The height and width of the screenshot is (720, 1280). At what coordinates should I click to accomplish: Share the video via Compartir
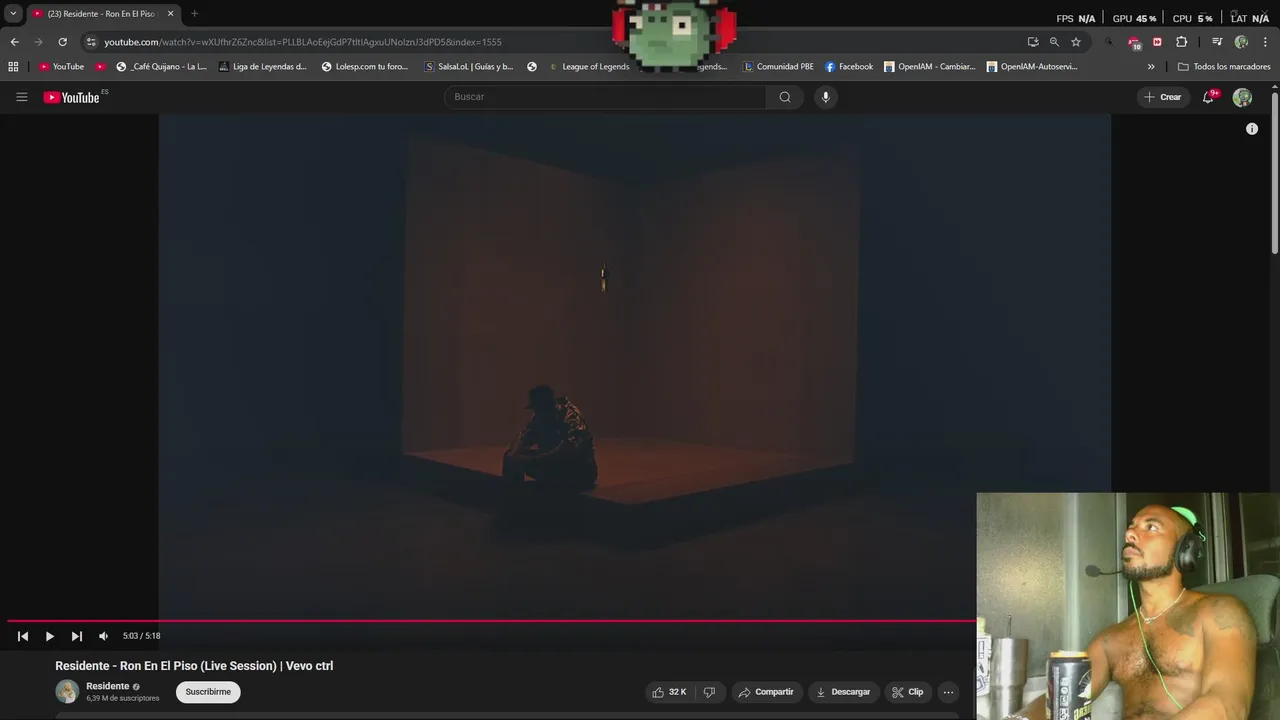pyautogui.click(x=765, y=692)
